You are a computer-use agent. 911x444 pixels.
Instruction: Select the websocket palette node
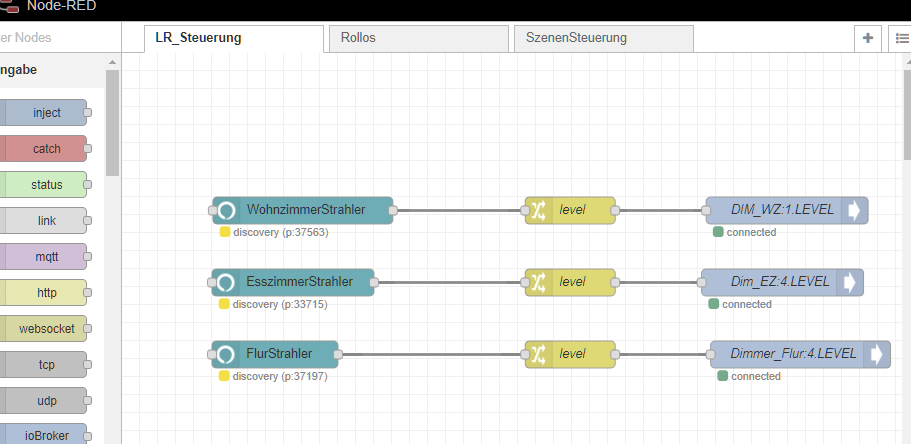click(x=43, y=329)
